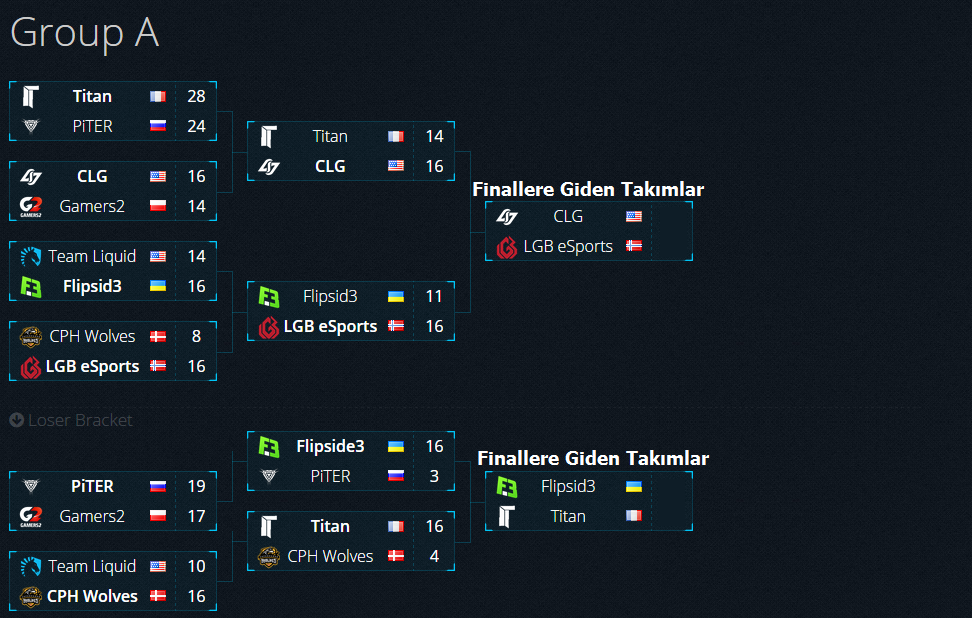
Task: Click Flipside3 logo in loser bracket PiTER match
Action: point(268,447)
